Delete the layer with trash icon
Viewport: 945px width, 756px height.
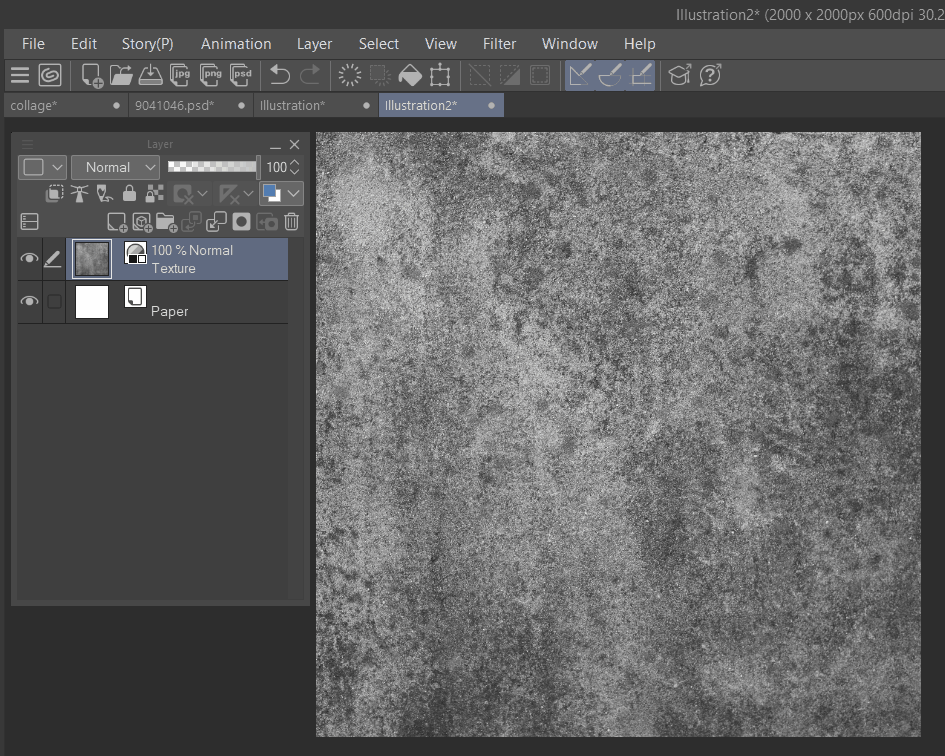(291, 222)
